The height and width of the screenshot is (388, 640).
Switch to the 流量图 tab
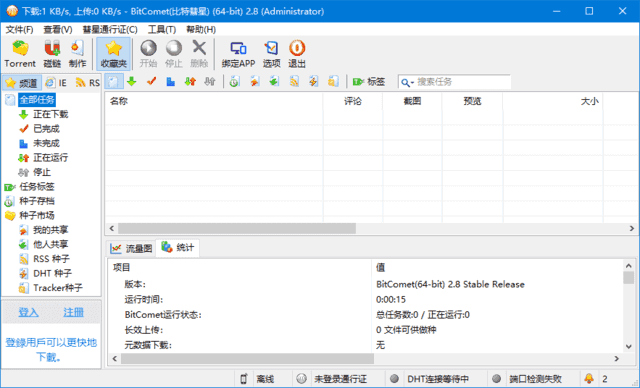point(131,248)
